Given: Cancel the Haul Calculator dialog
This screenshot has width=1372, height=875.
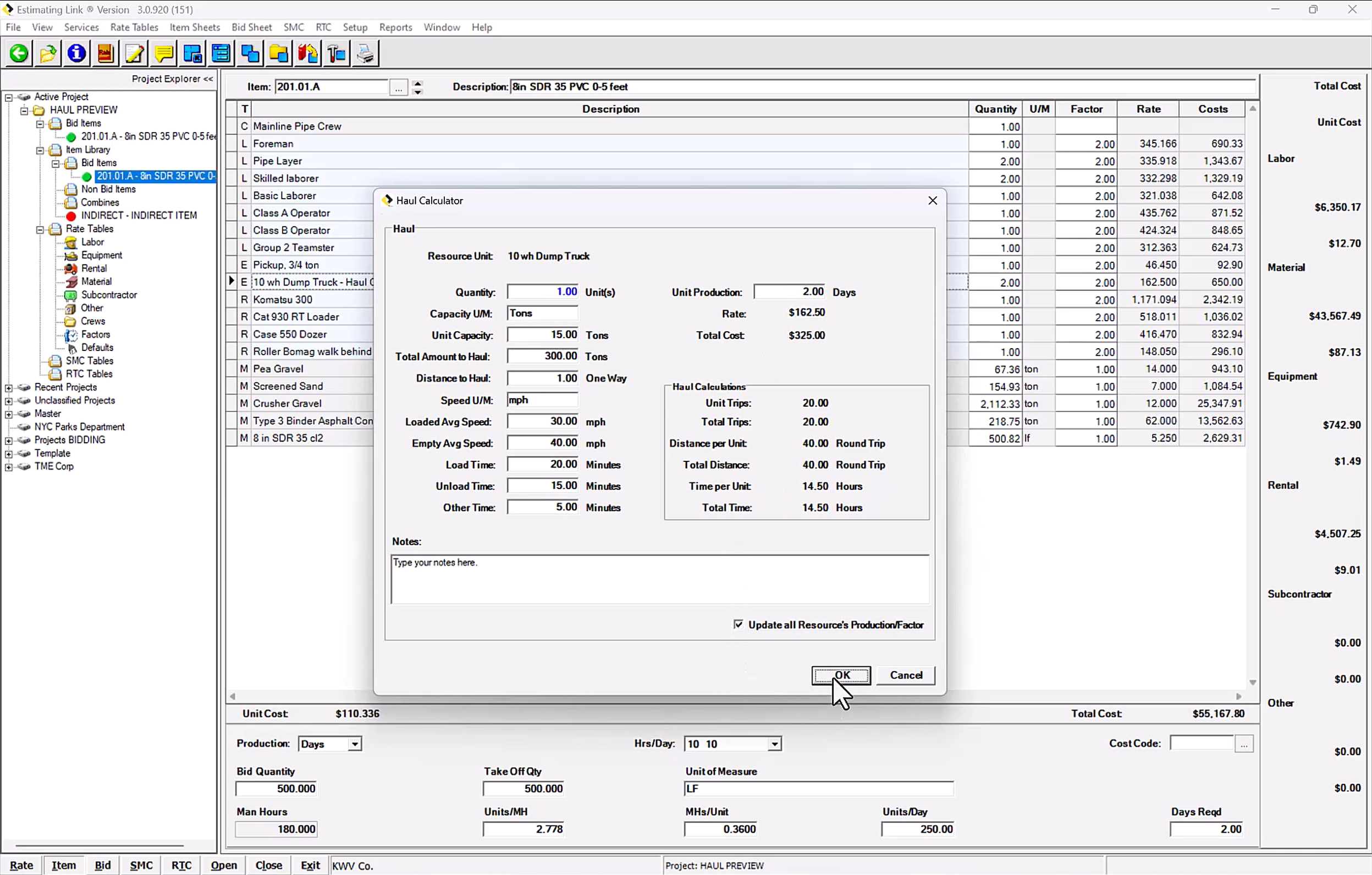Looking at the screenshot, I should 906,675.
